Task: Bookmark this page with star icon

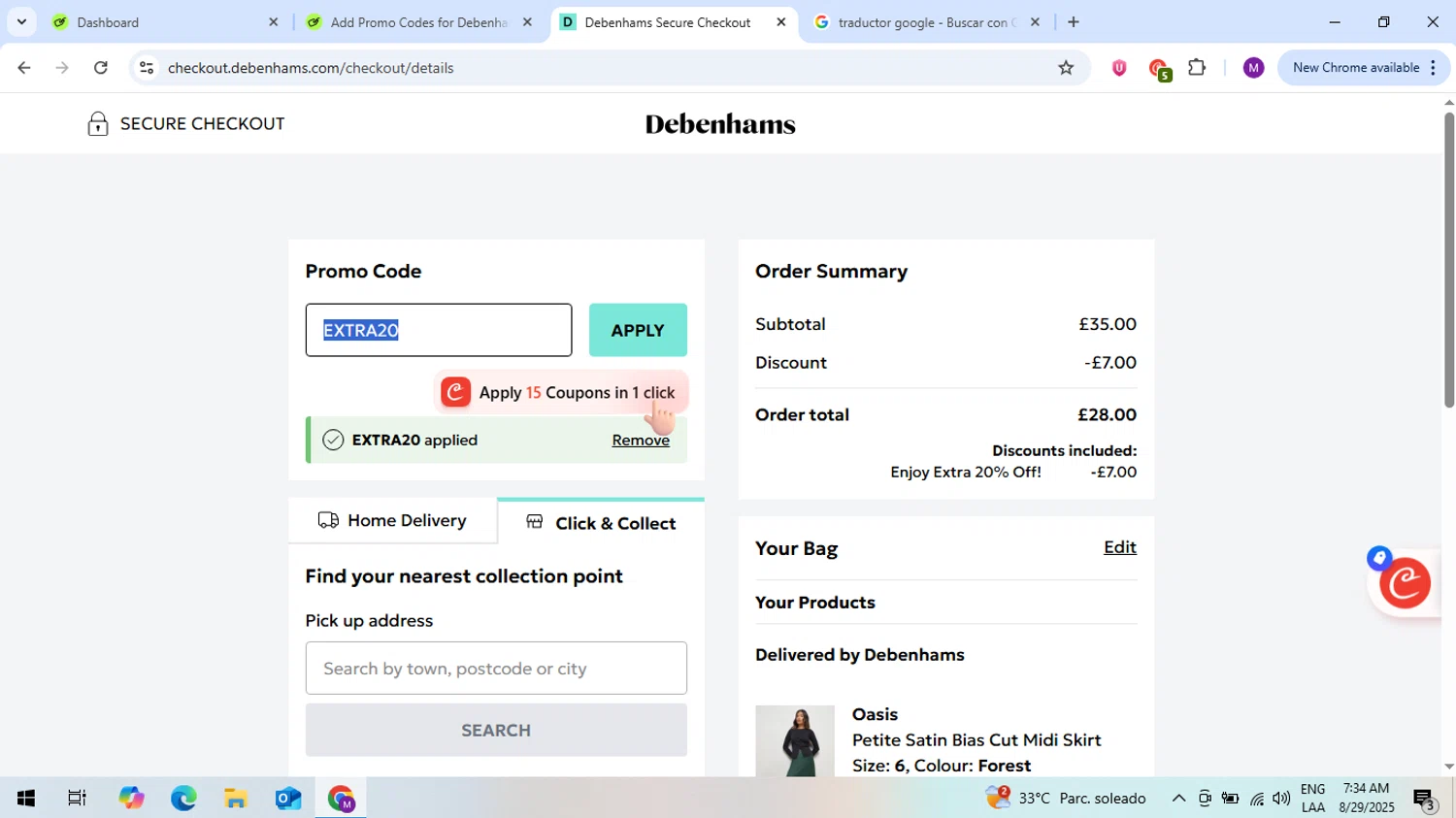Action: click(1066, 68)
